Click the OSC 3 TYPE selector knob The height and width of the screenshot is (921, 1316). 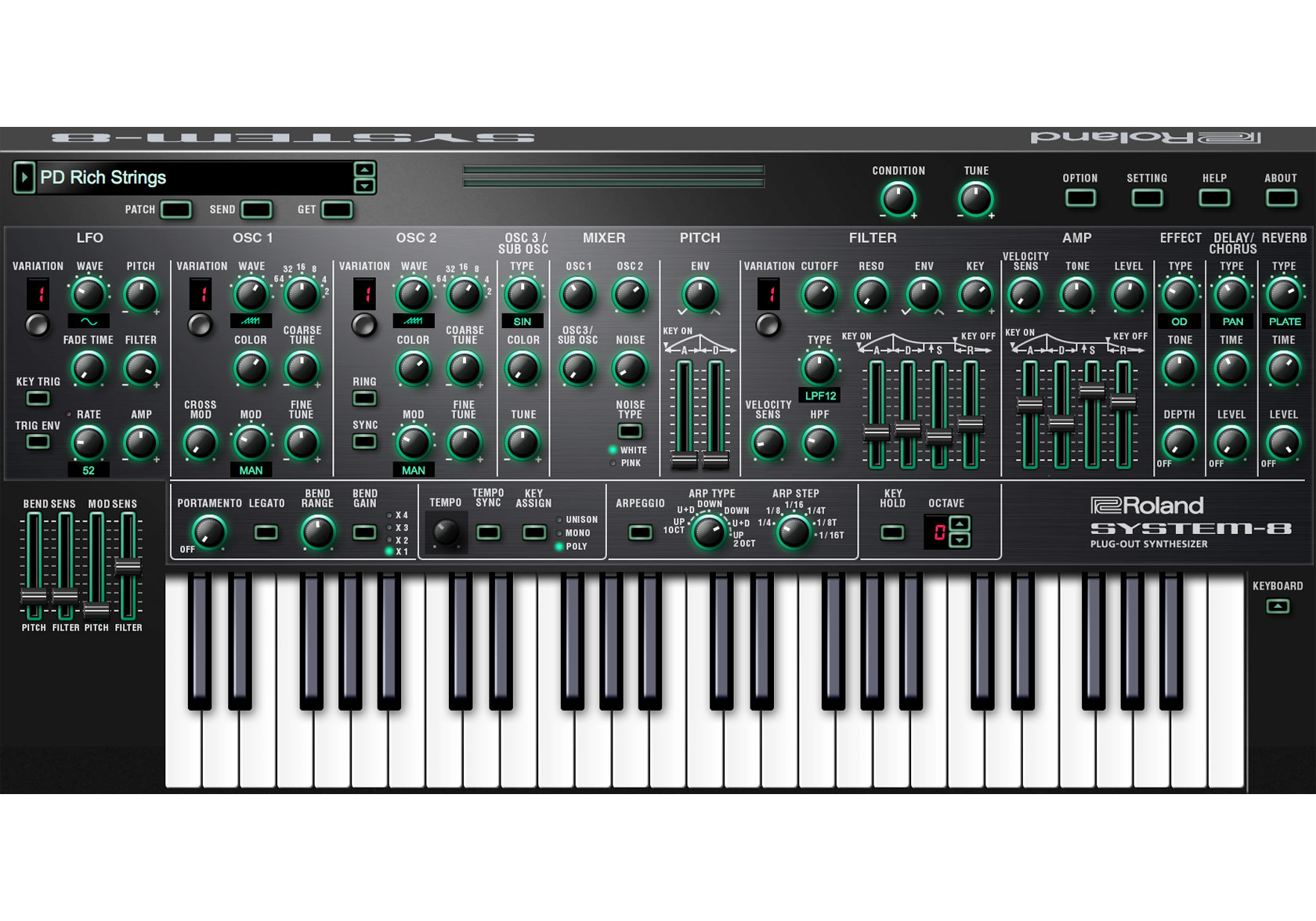[x=522, y=294]
